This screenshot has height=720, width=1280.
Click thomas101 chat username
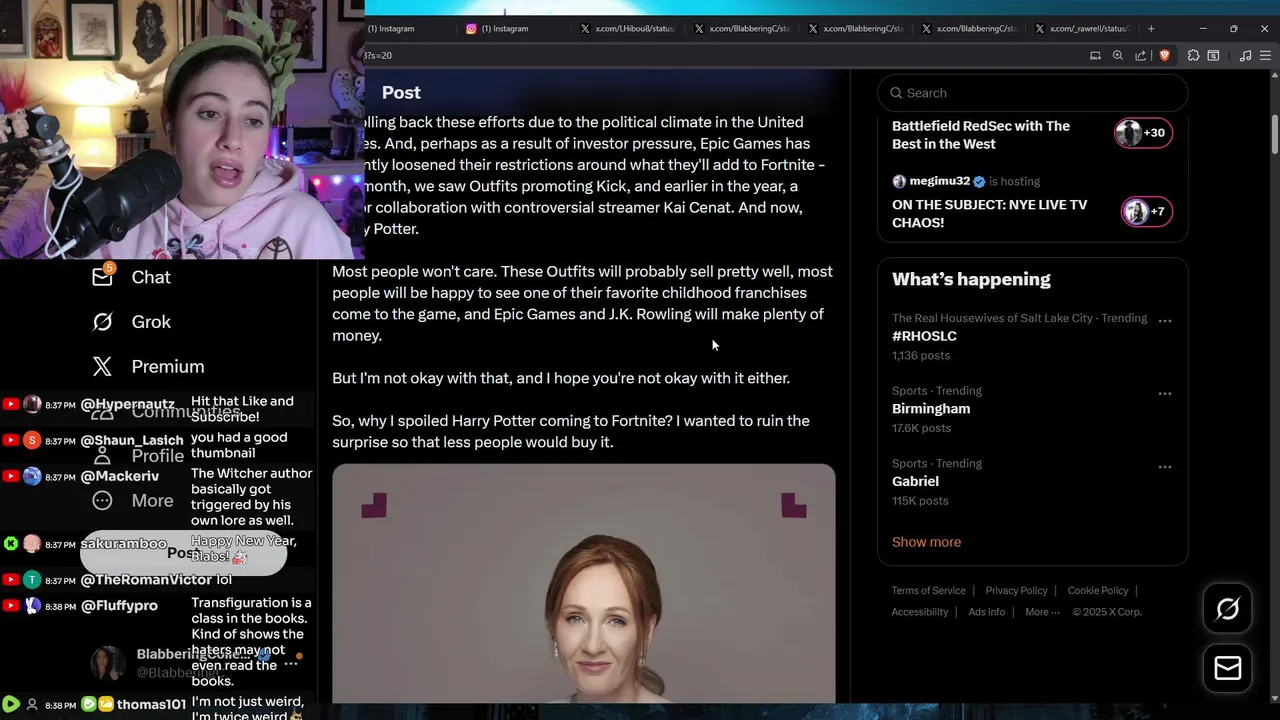[151, 705]
